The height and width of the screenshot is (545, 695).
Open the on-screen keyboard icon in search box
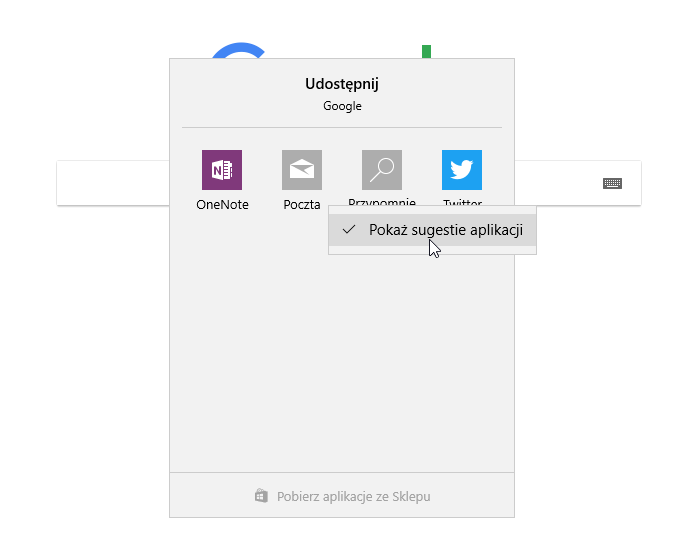pyautogui.click(x=613, y=183)
